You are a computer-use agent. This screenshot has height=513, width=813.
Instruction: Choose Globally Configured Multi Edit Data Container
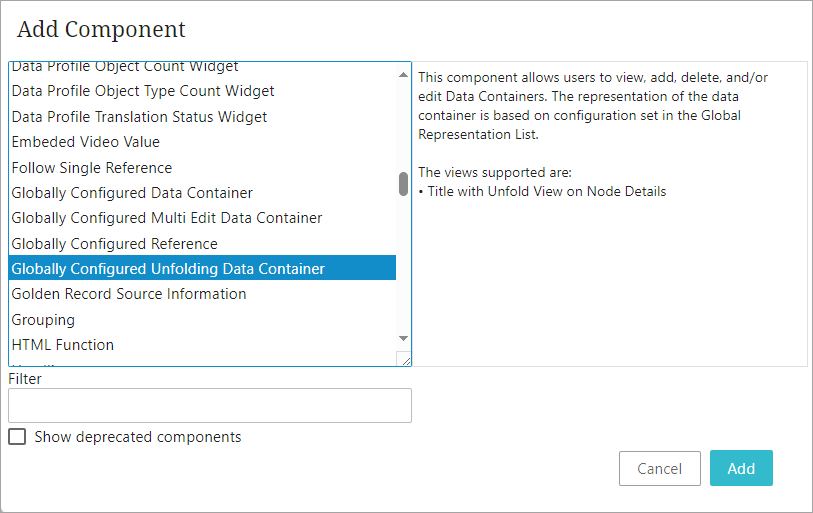[166, 218]
